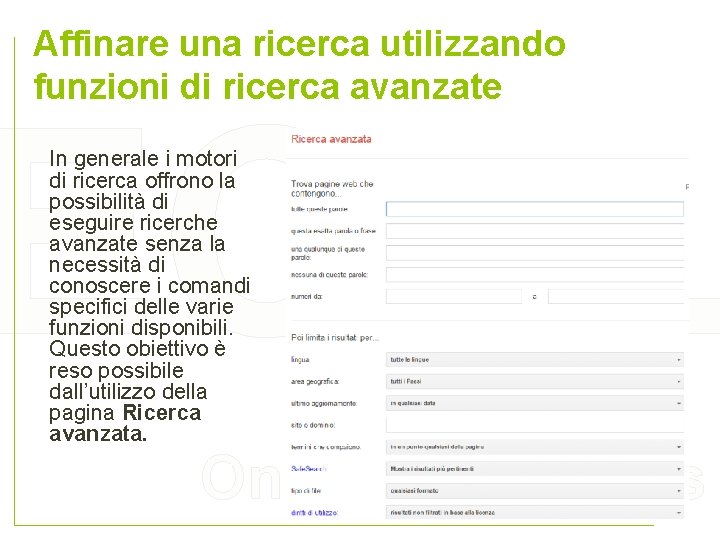The image size is (720, 540).
Task: Click the first 'numeri da' range field
Action: pos(454,297)
